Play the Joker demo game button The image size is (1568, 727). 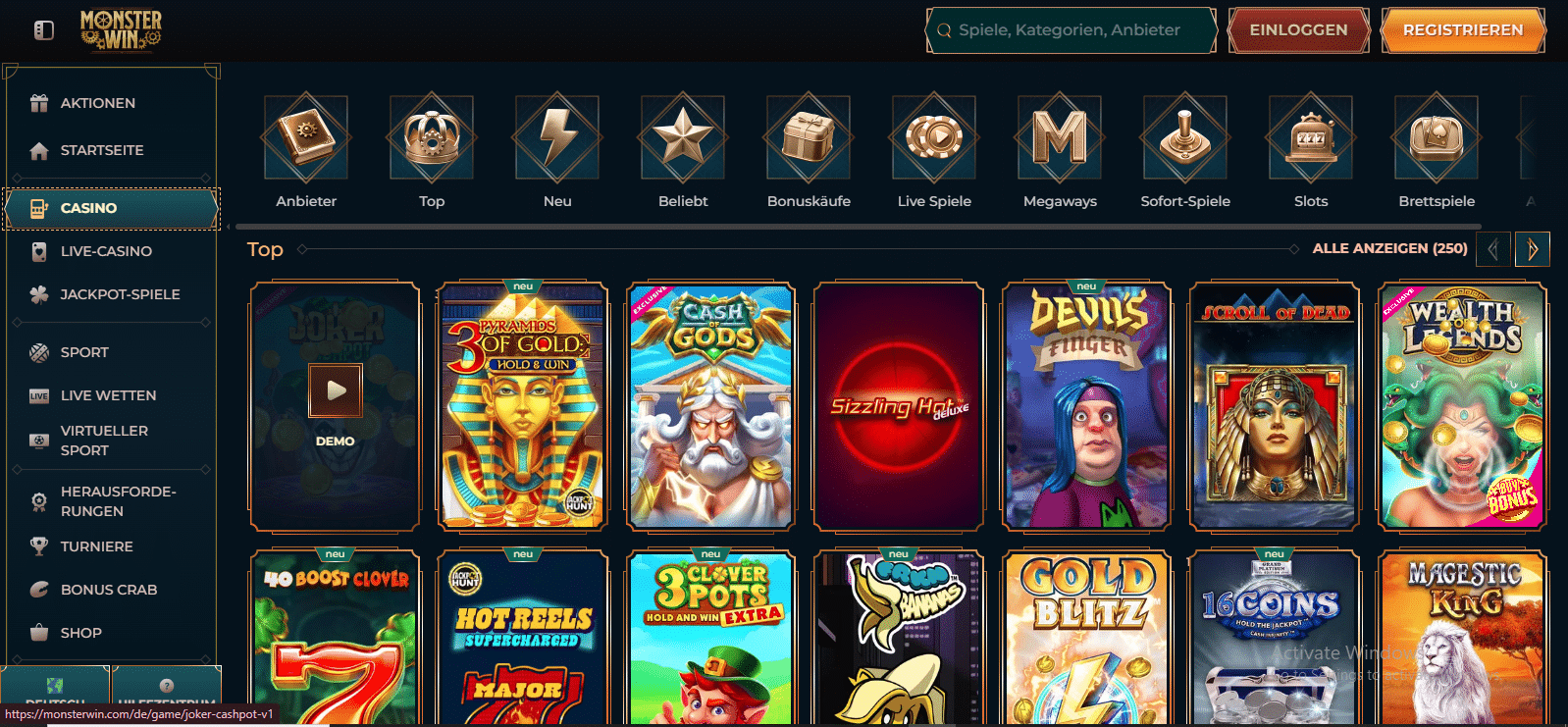(336, 389)
